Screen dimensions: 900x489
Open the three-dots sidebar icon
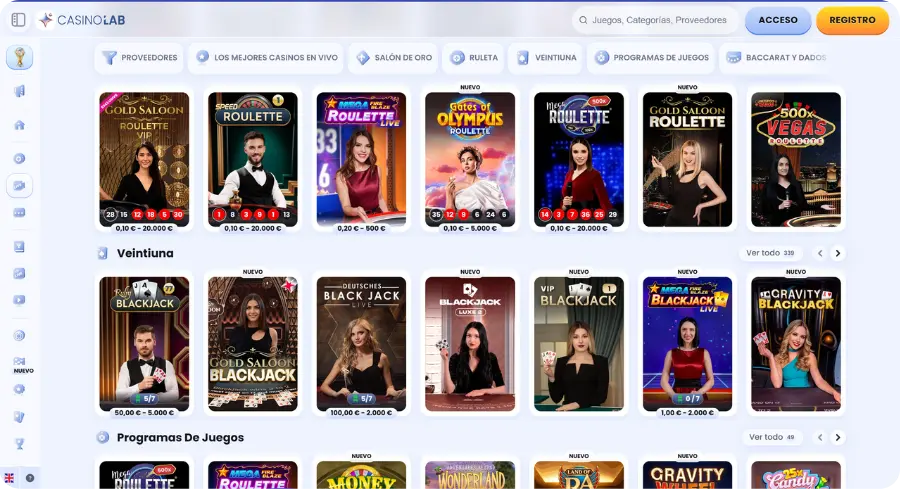coord(20,212)
